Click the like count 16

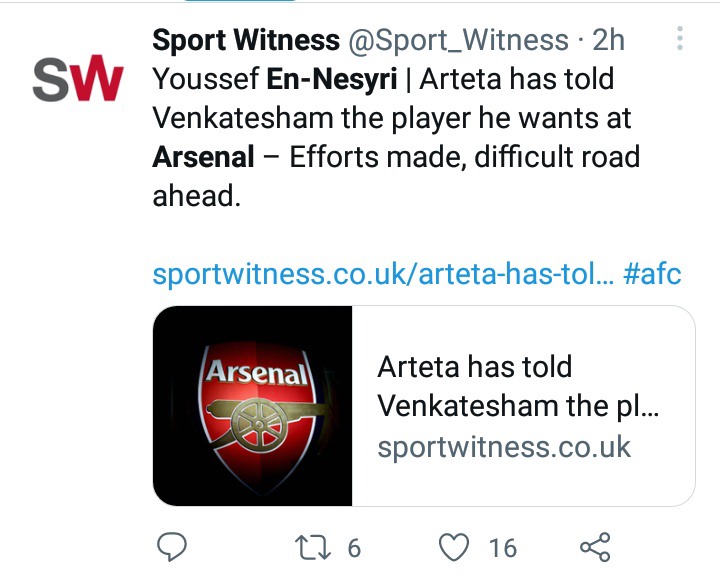503,548
